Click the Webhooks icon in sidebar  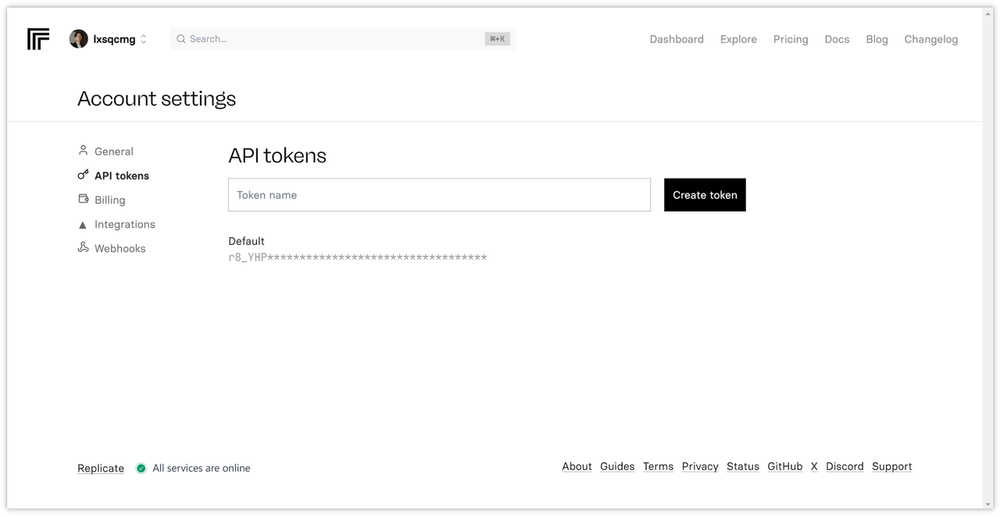coord(83,247)
